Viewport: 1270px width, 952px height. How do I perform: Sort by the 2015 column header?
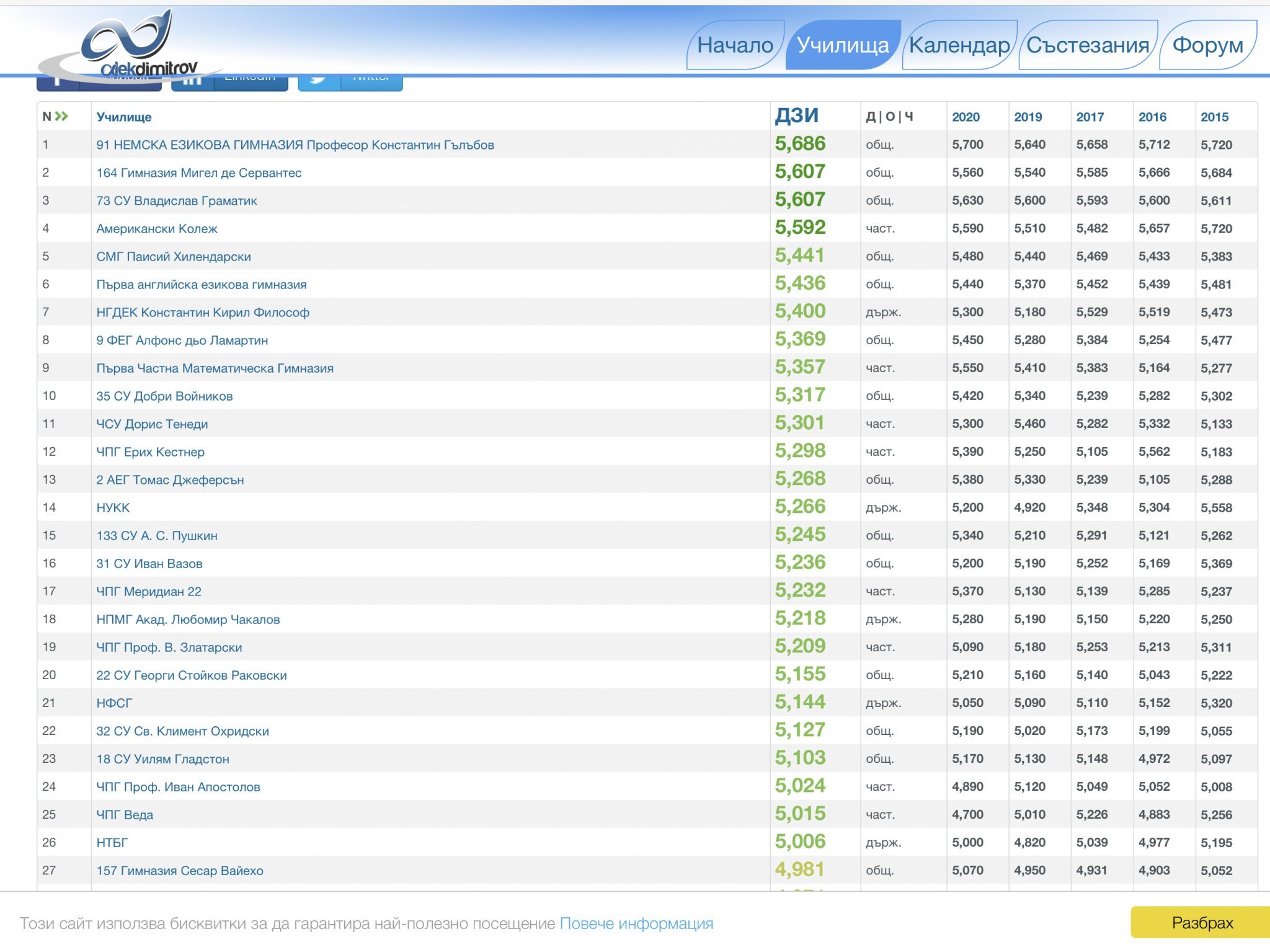coord(1214,117)
